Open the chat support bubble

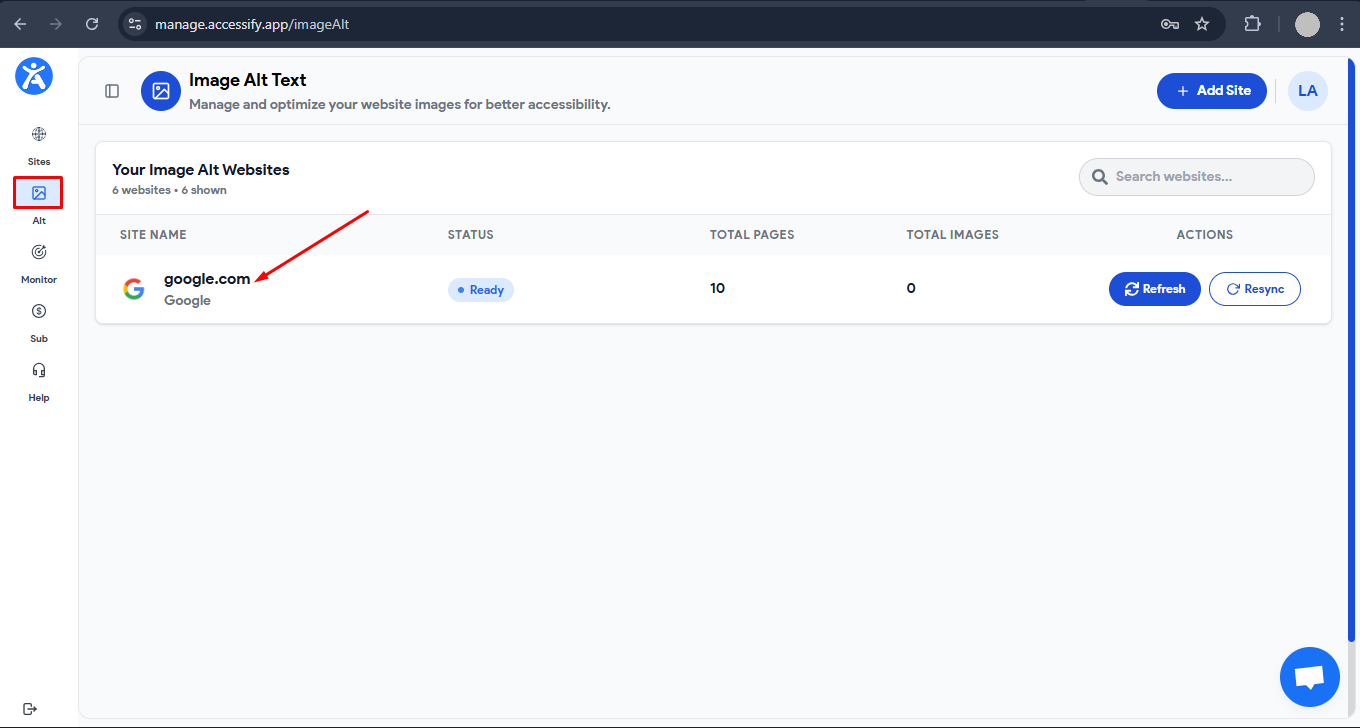[x=1309, y=677]
